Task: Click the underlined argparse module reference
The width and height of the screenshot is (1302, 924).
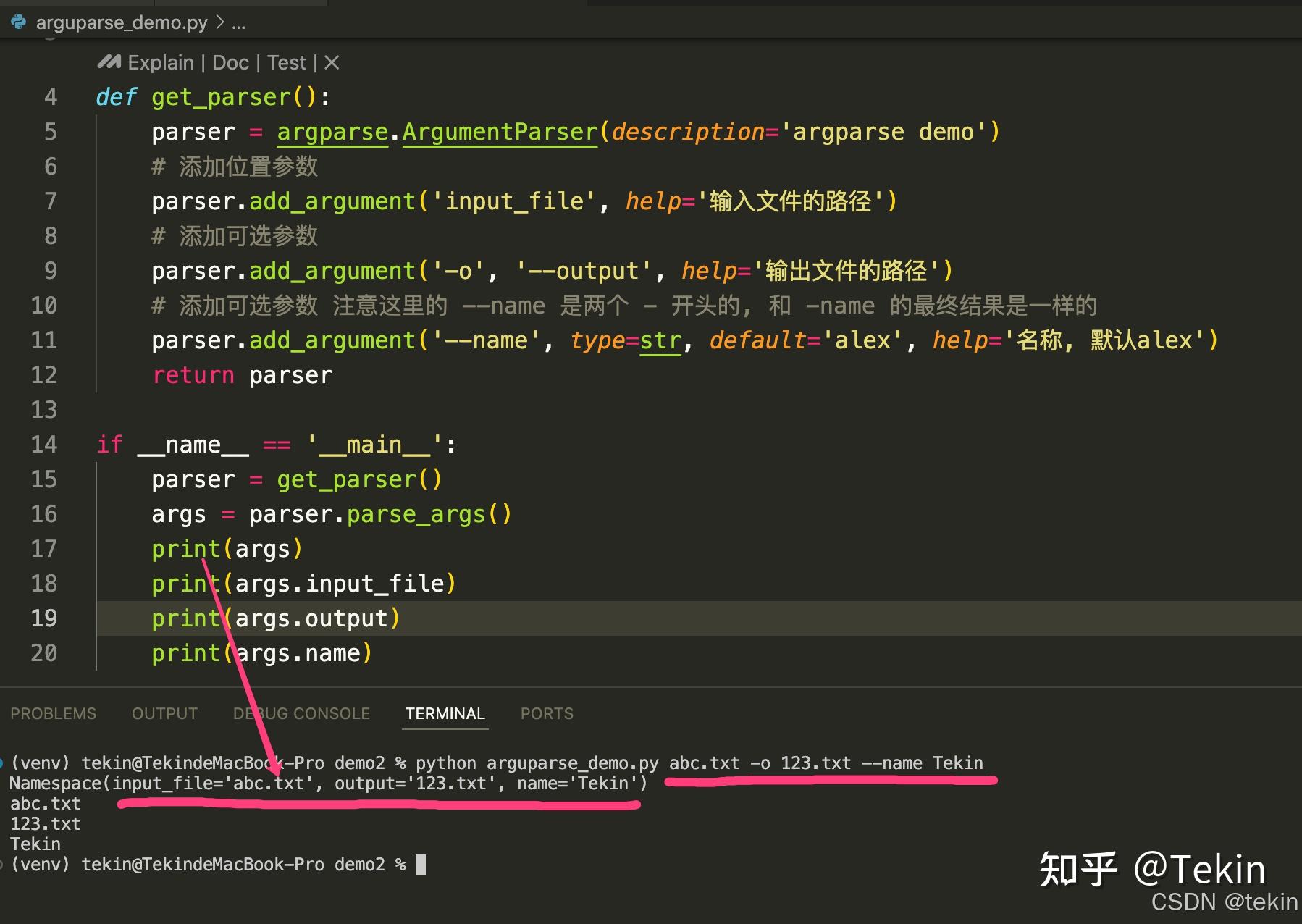Action: click(332, 131)
